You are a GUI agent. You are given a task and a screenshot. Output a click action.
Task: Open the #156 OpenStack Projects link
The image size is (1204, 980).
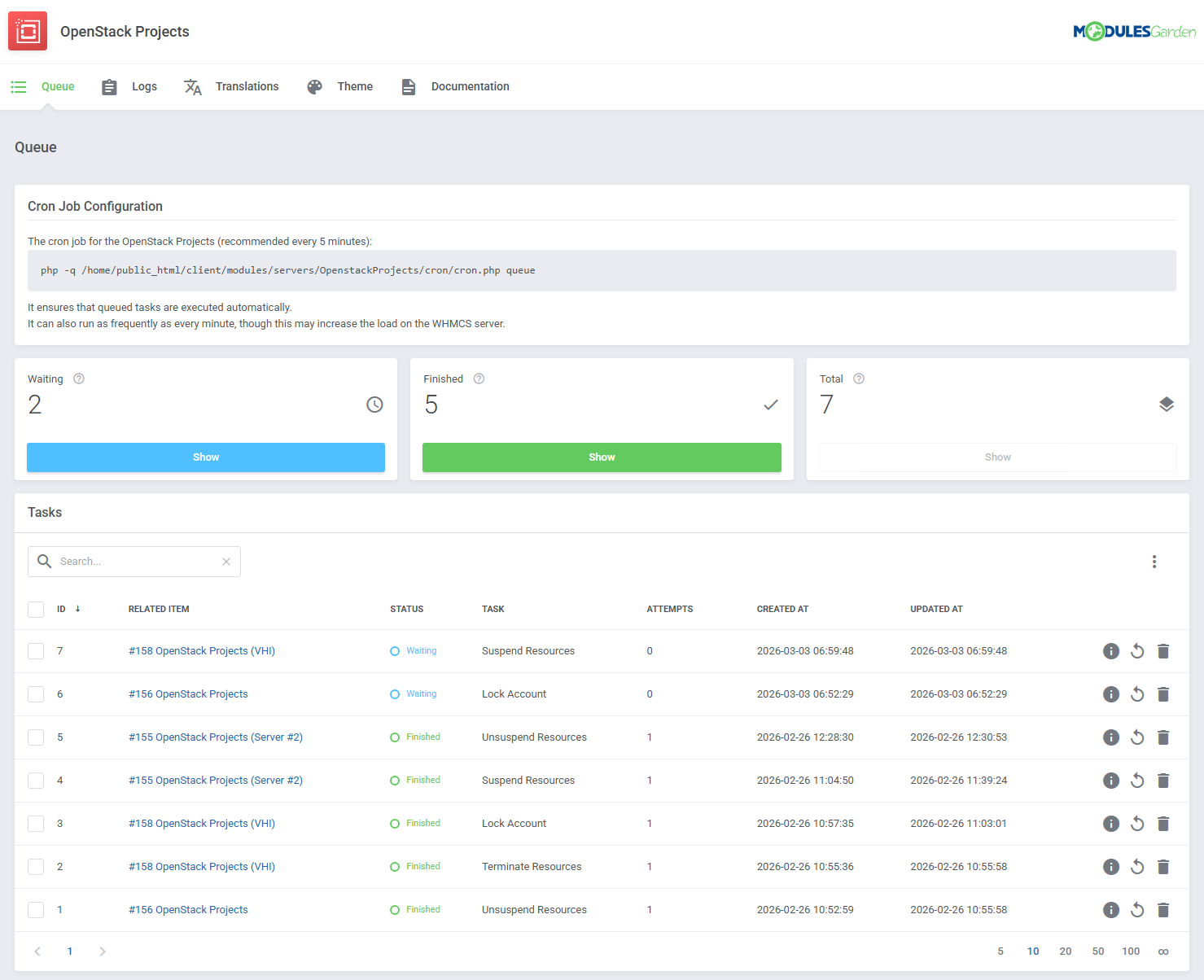(188, 693)
